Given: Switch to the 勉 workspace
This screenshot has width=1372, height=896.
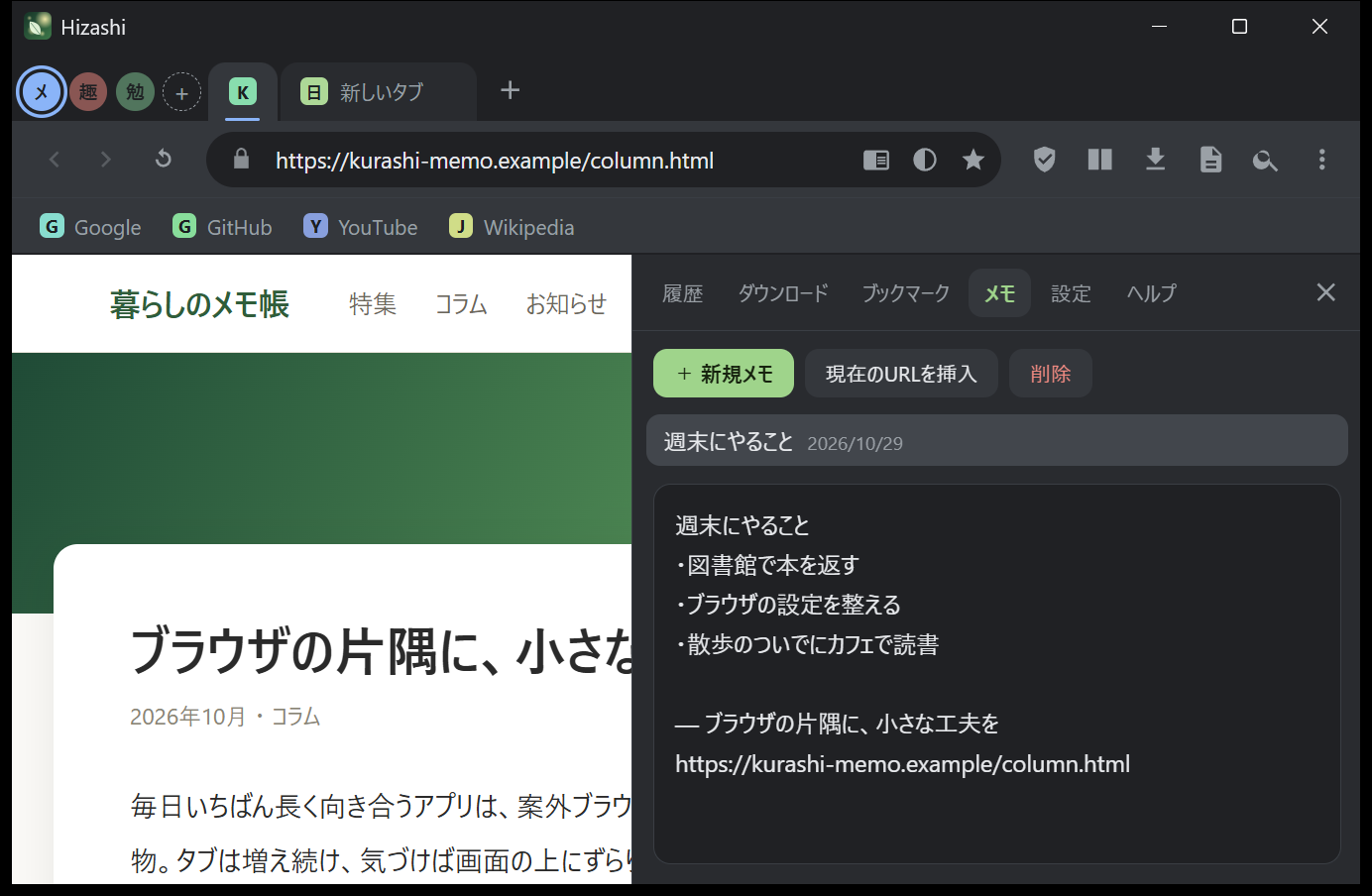Looking at the screenshot, I should coord(135,92).
